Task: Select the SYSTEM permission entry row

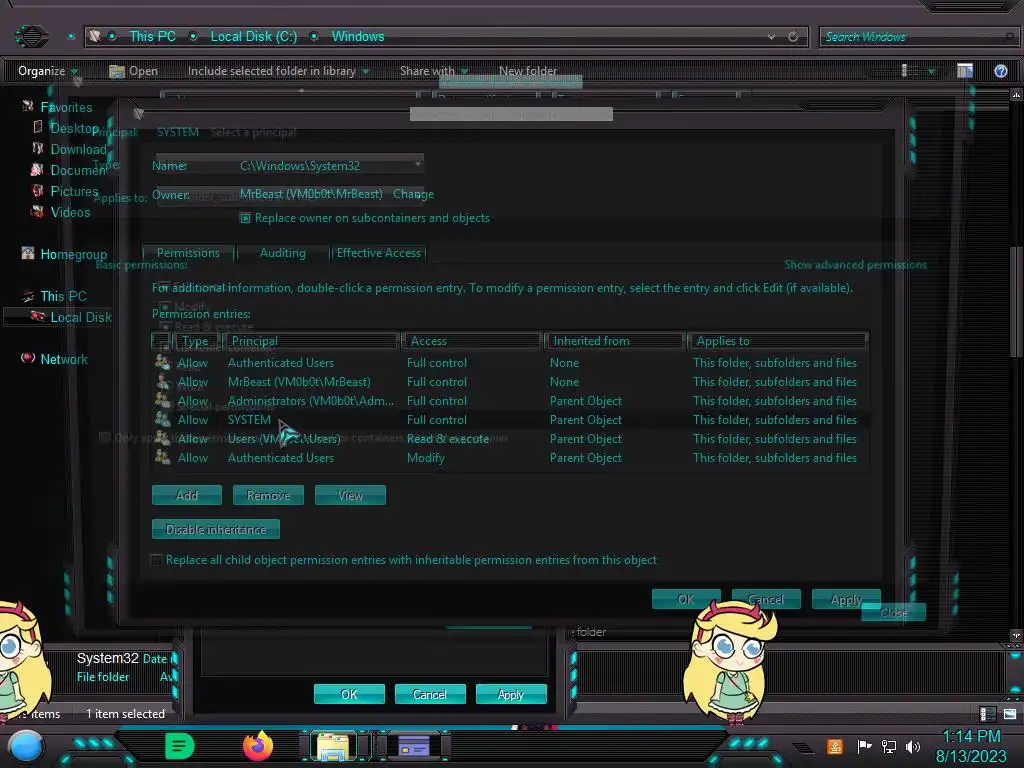Action: click(510, 419)
